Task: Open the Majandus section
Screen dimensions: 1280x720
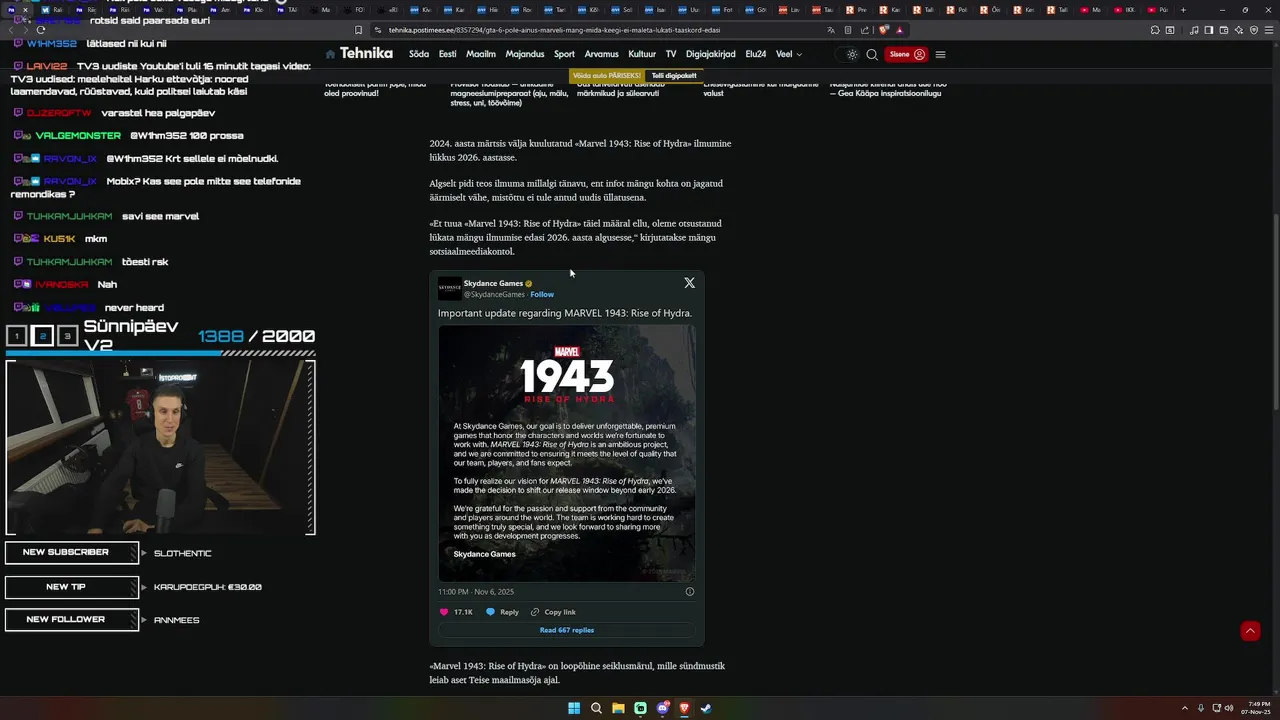Action: [525, 54]
